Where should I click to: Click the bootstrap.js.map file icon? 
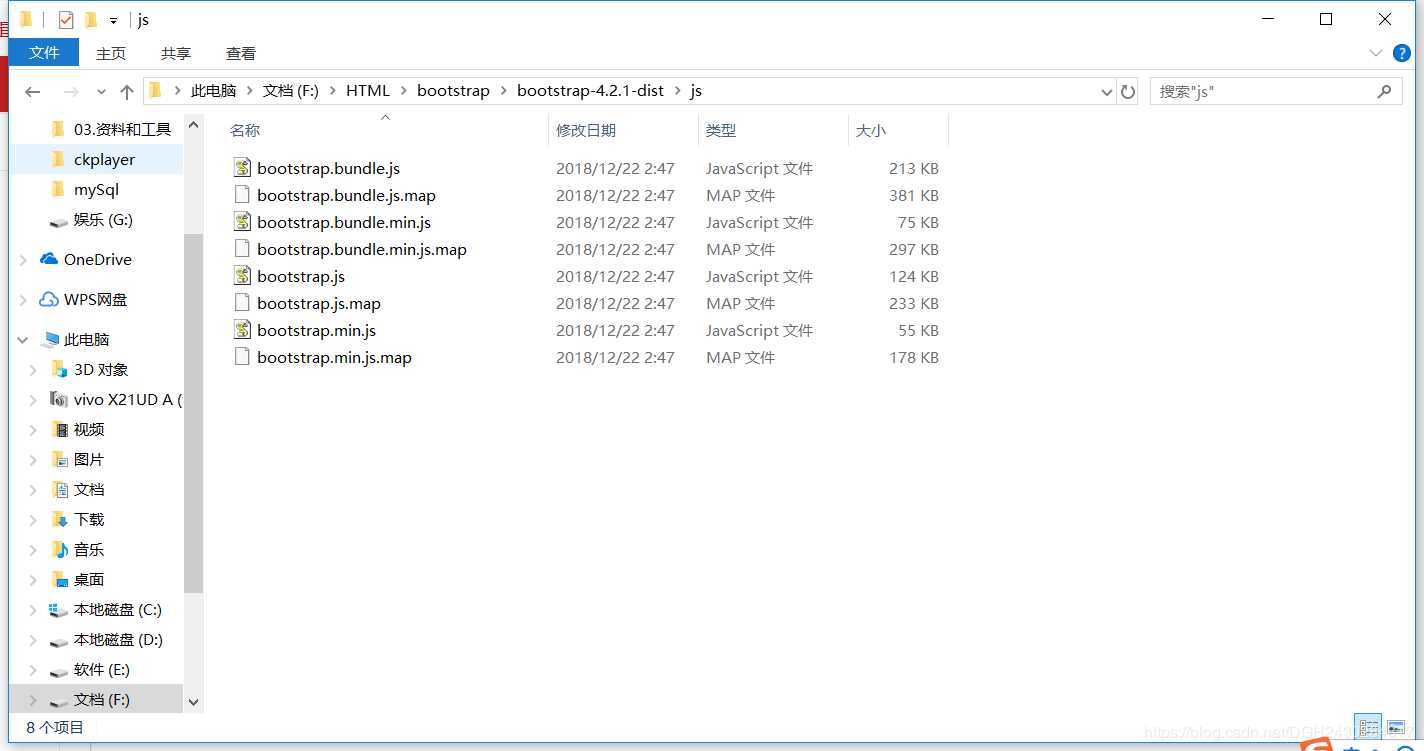tap(241, 303)
